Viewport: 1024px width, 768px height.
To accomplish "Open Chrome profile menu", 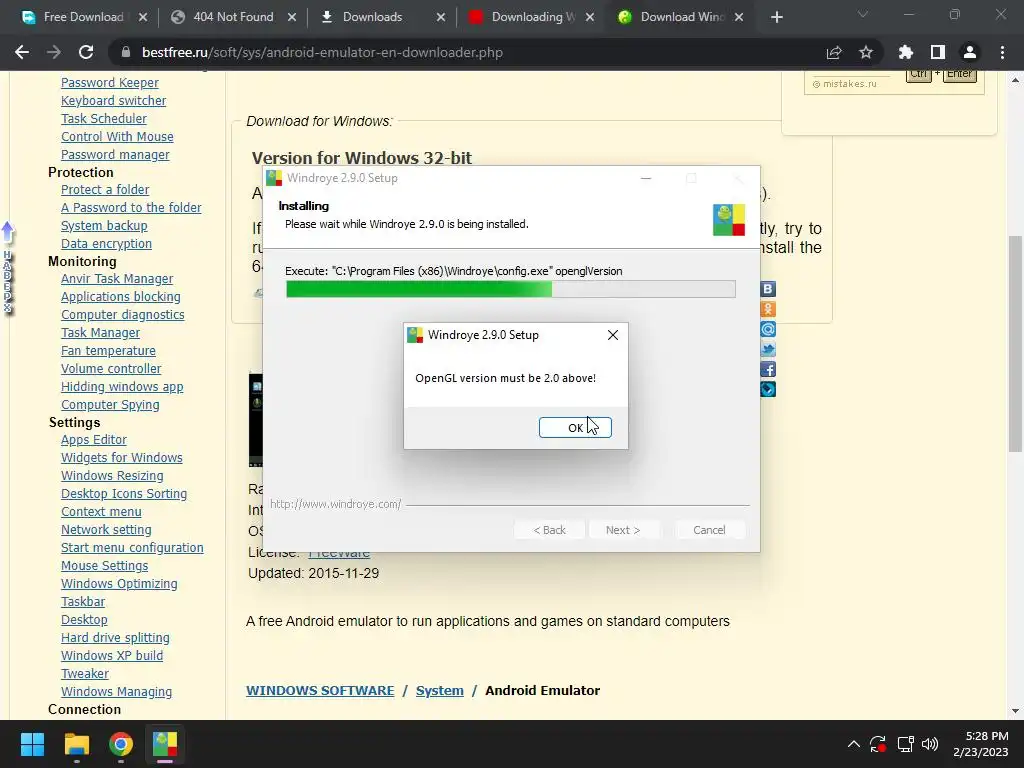I will pyautogui.click(x=970, y=52).
